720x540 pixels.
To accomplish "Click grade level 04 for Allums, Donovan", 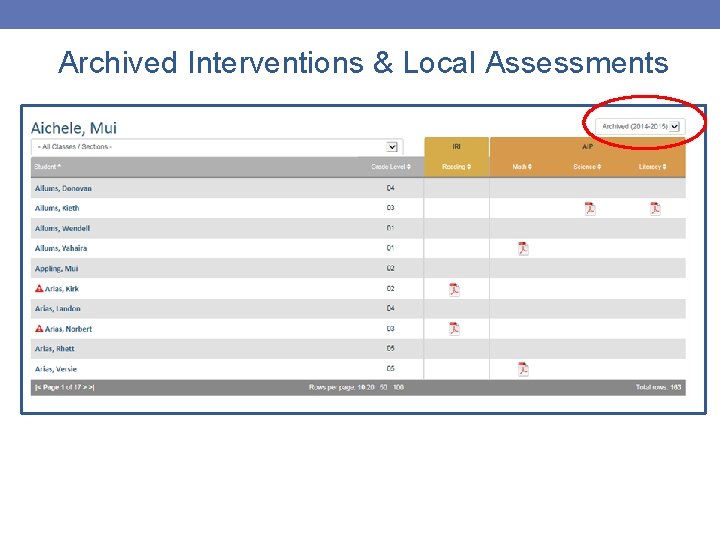I will (390, 188).
